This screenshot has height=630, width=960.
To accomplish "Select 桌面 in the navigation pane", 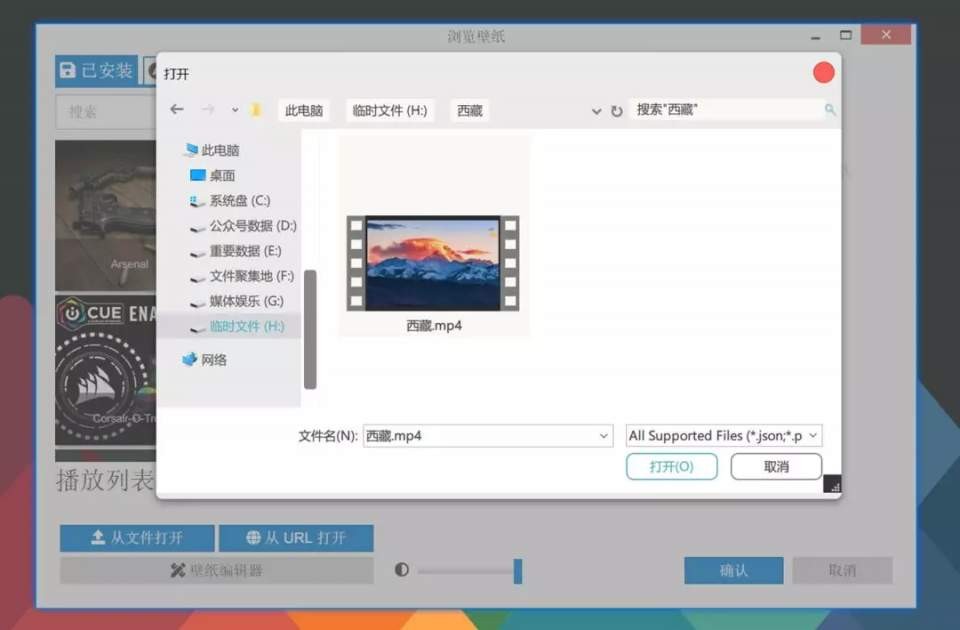I will pyautogui.click(x=222, y=175).
